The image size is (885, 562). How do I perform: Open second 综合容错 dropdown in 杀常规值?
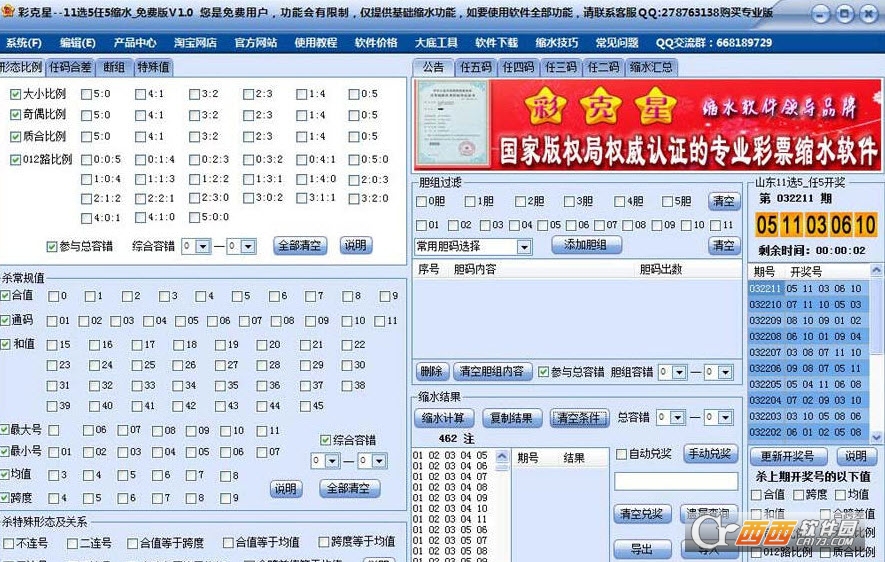379,461
